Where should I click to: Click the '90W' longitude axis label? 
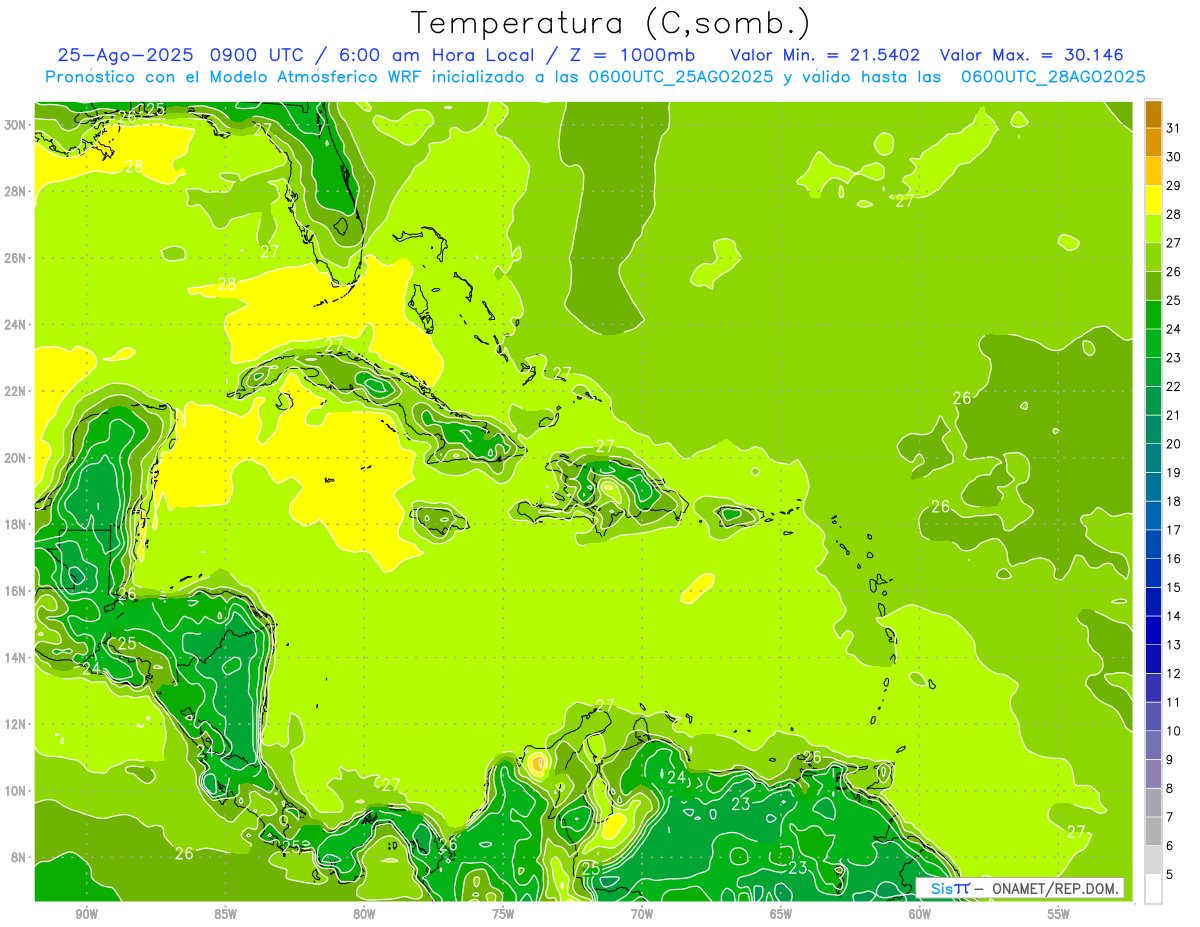point(86,914)
